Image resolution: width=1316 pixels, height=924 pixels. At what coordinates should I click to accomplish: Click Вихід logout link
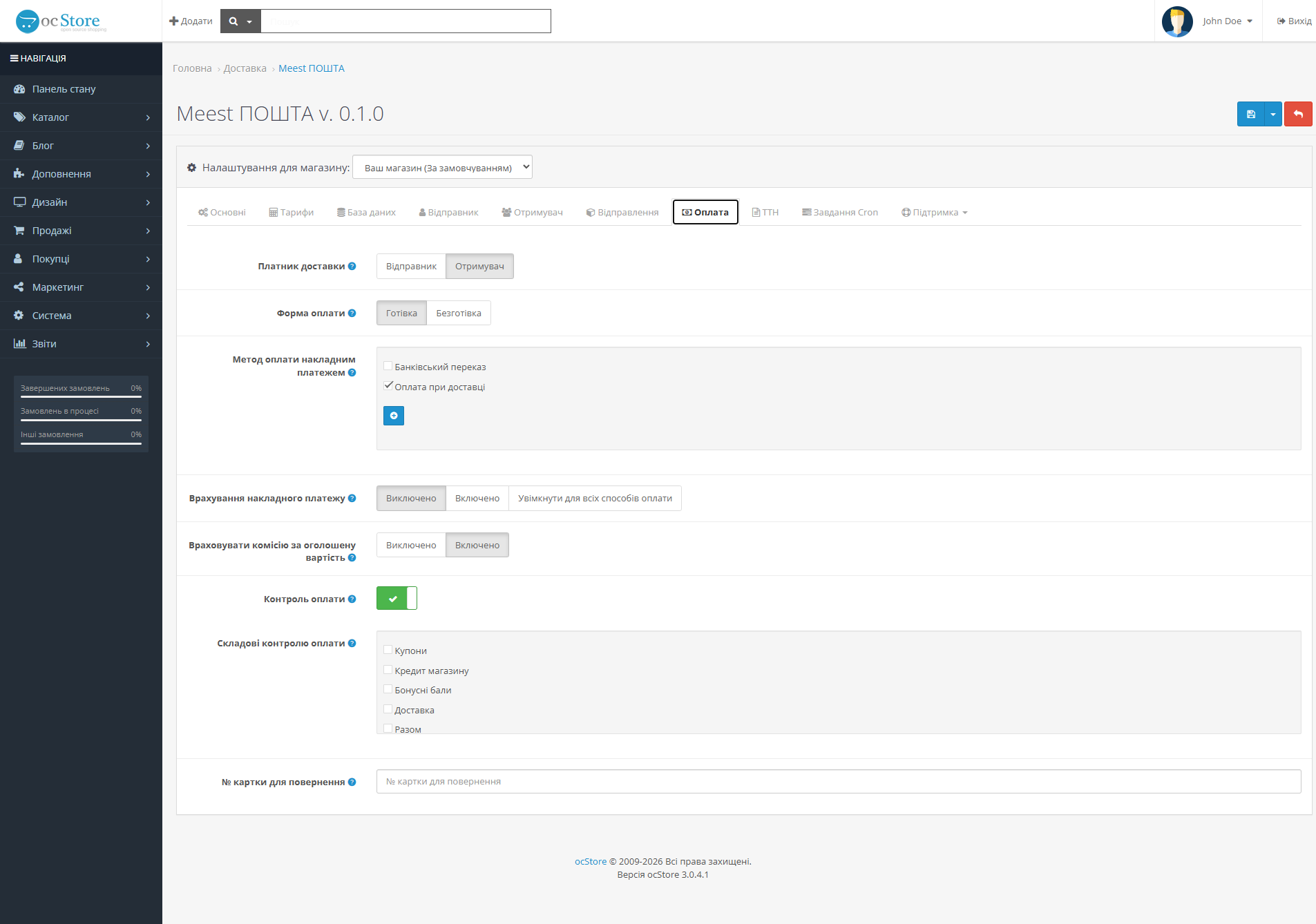pos(1294,21)
